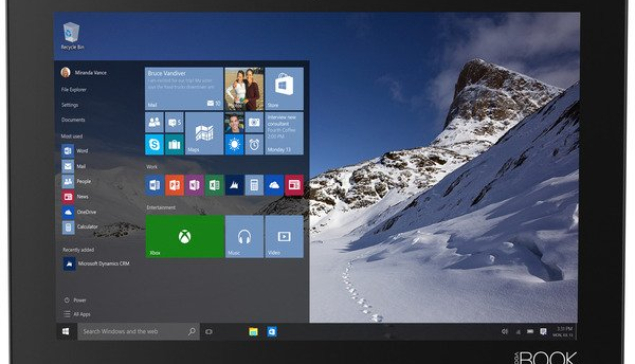Open Settings from the Start menu
Screen dimensions: 635x364
(70, 105)
